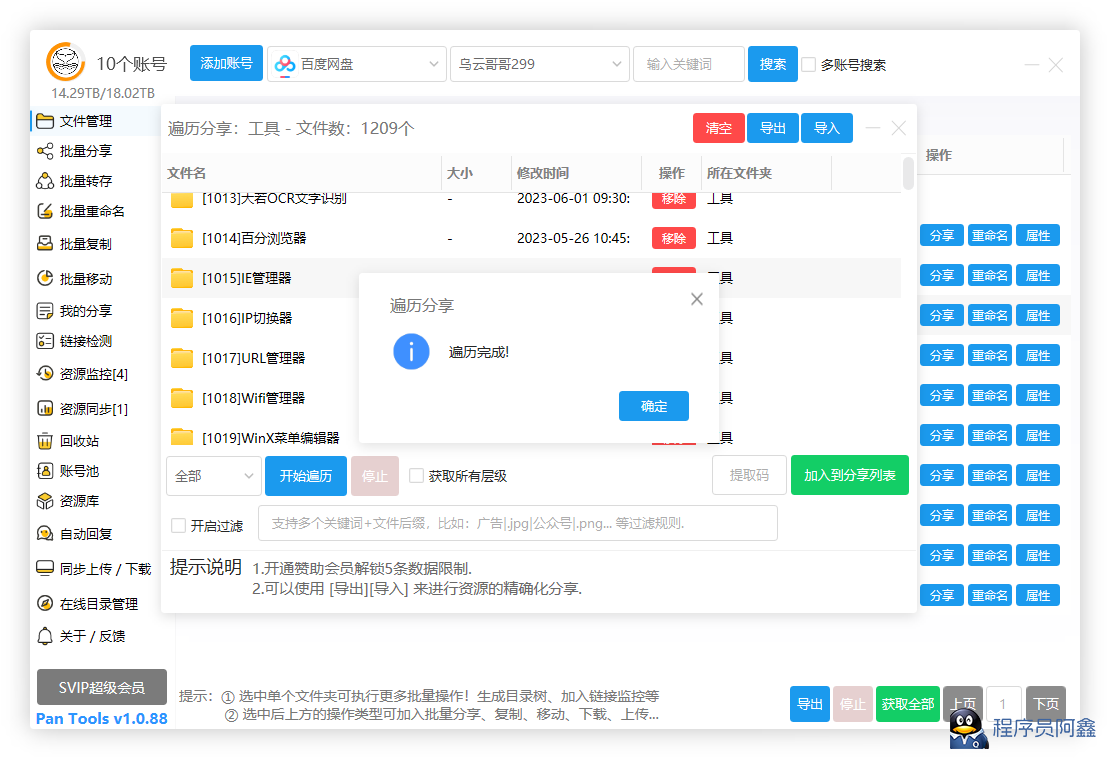
Task: Click folder icon of [1014]百分浏览器
Action: point(182,238)
